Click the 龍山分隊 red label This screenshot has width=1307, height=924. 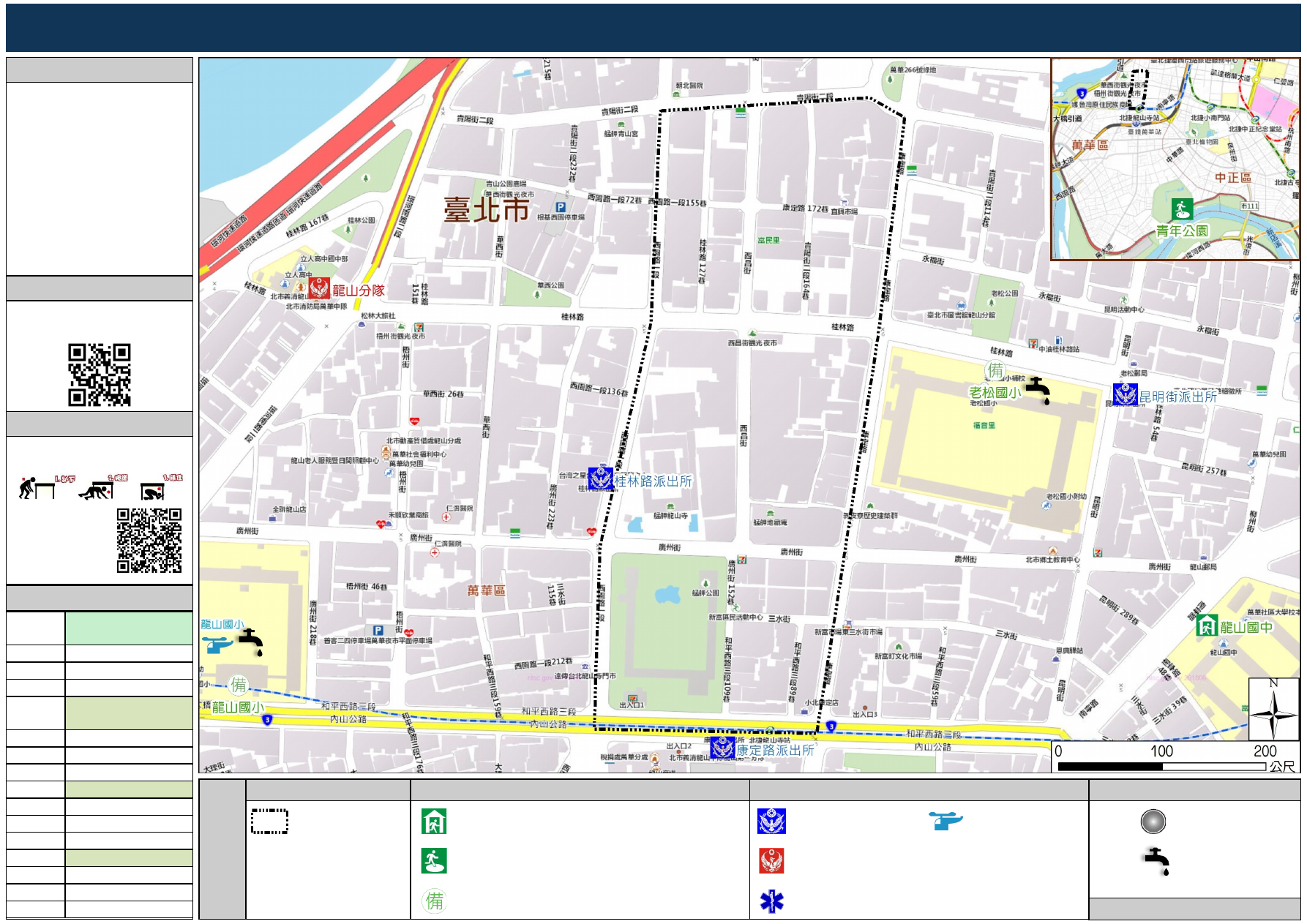[359, 290]
